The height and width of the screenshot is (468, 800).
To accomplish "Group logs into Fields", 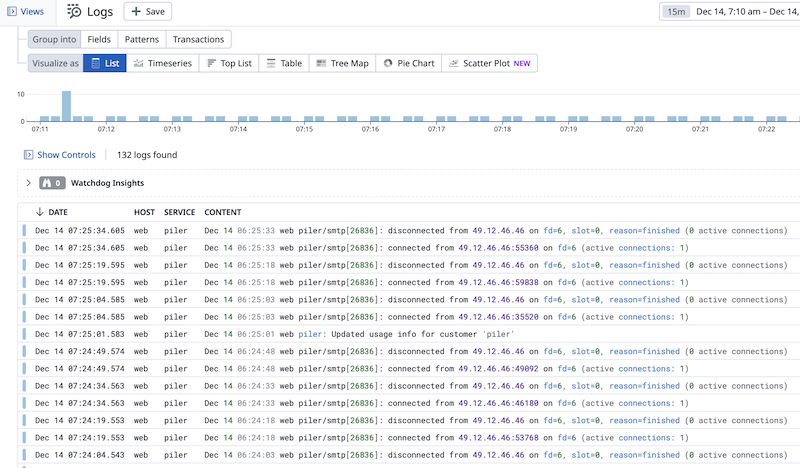I will (99, 39).
